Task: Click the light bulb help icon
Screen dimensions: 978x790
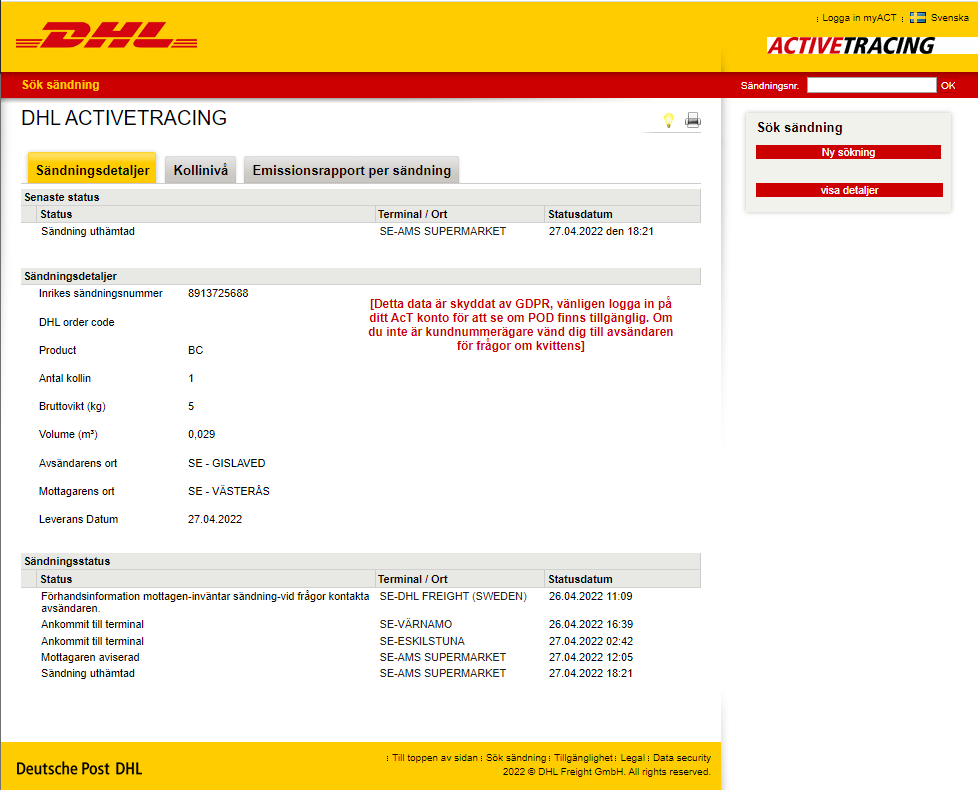Action: tap(669, 120)
